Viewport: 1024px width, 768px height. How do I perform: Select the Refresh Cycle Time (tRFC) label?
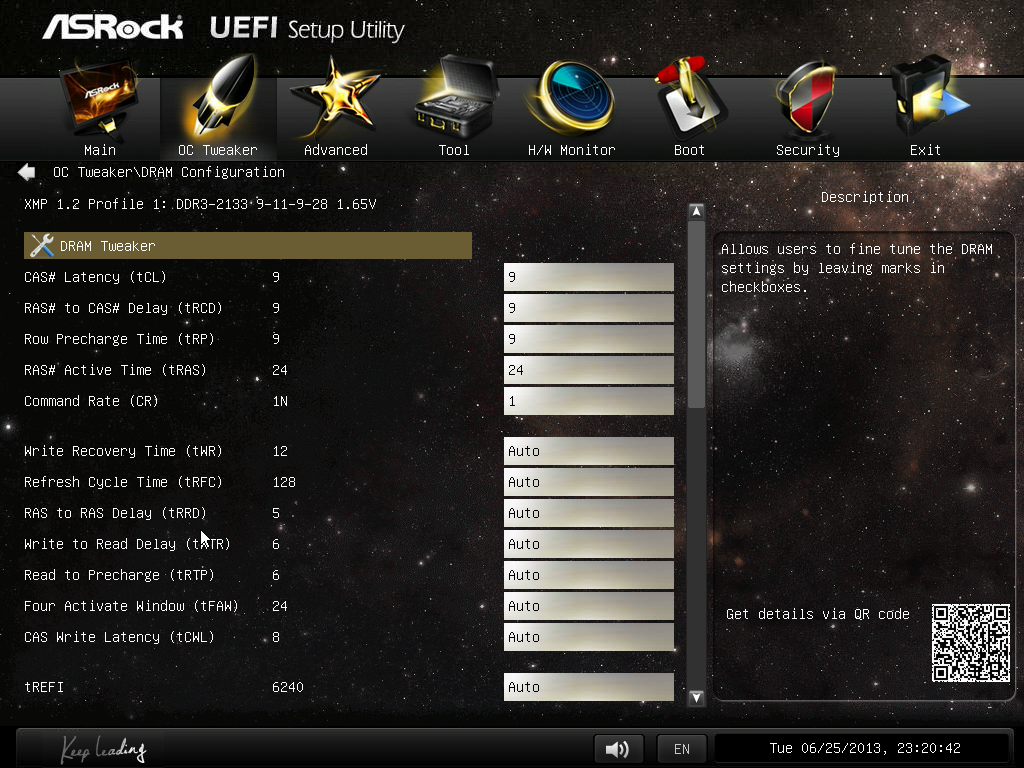coord(123,482)
